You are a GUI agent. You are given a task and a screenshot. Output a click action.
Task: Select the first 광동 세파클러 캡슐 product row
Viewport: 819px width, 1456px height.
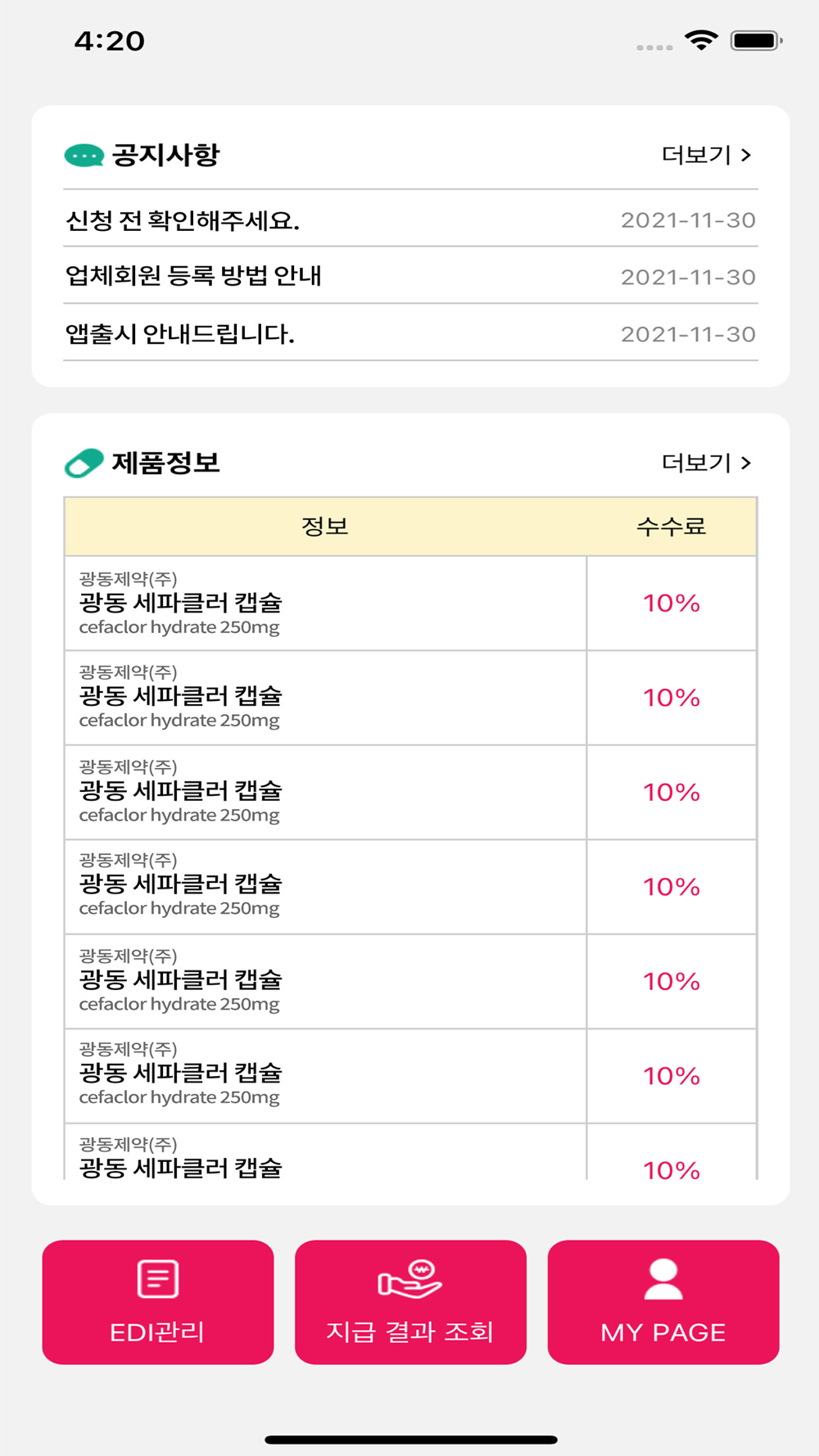click(325, 604)
